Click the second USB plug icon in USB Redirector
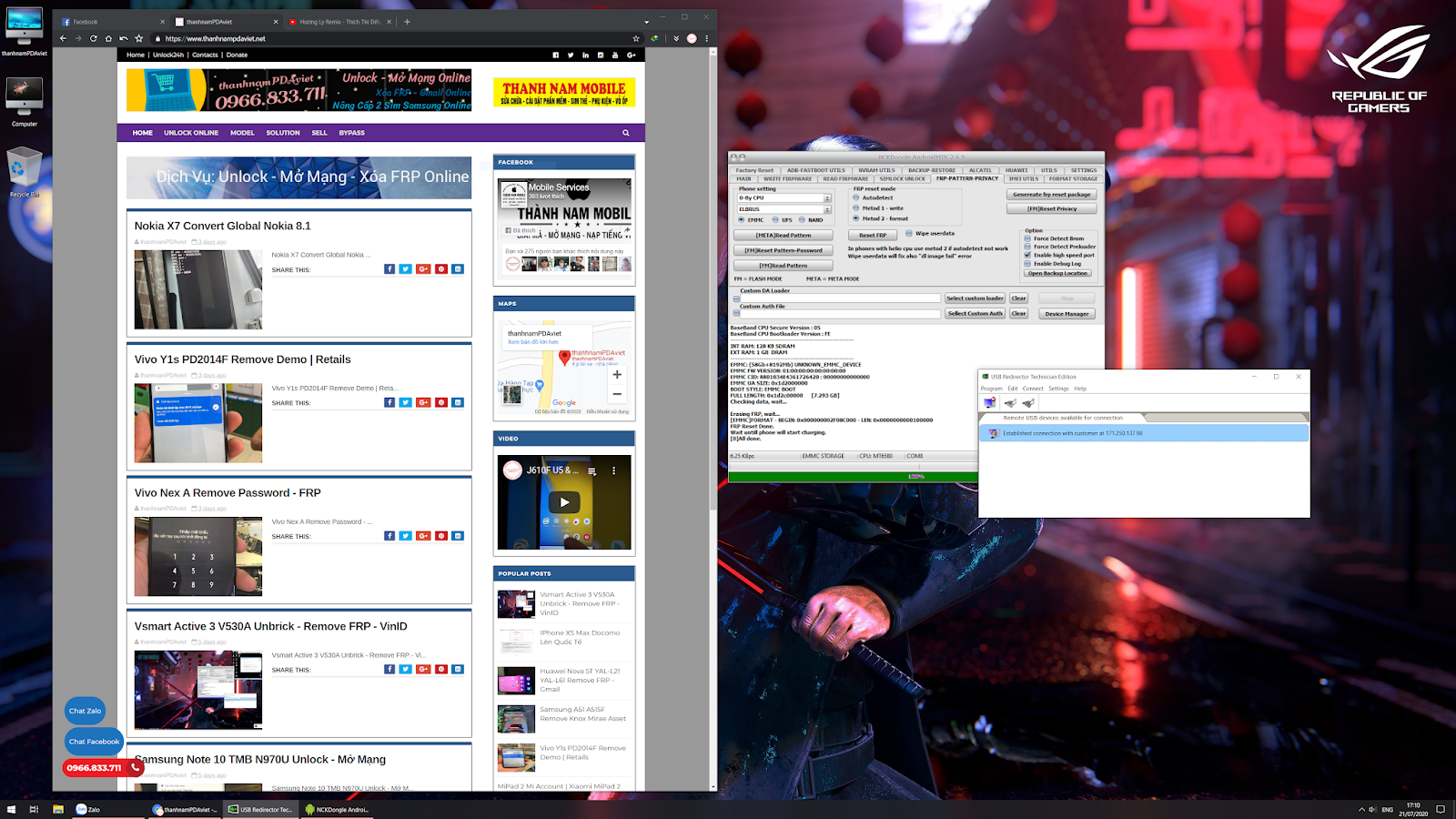Screen dimensions: 1456x819 1028,403
